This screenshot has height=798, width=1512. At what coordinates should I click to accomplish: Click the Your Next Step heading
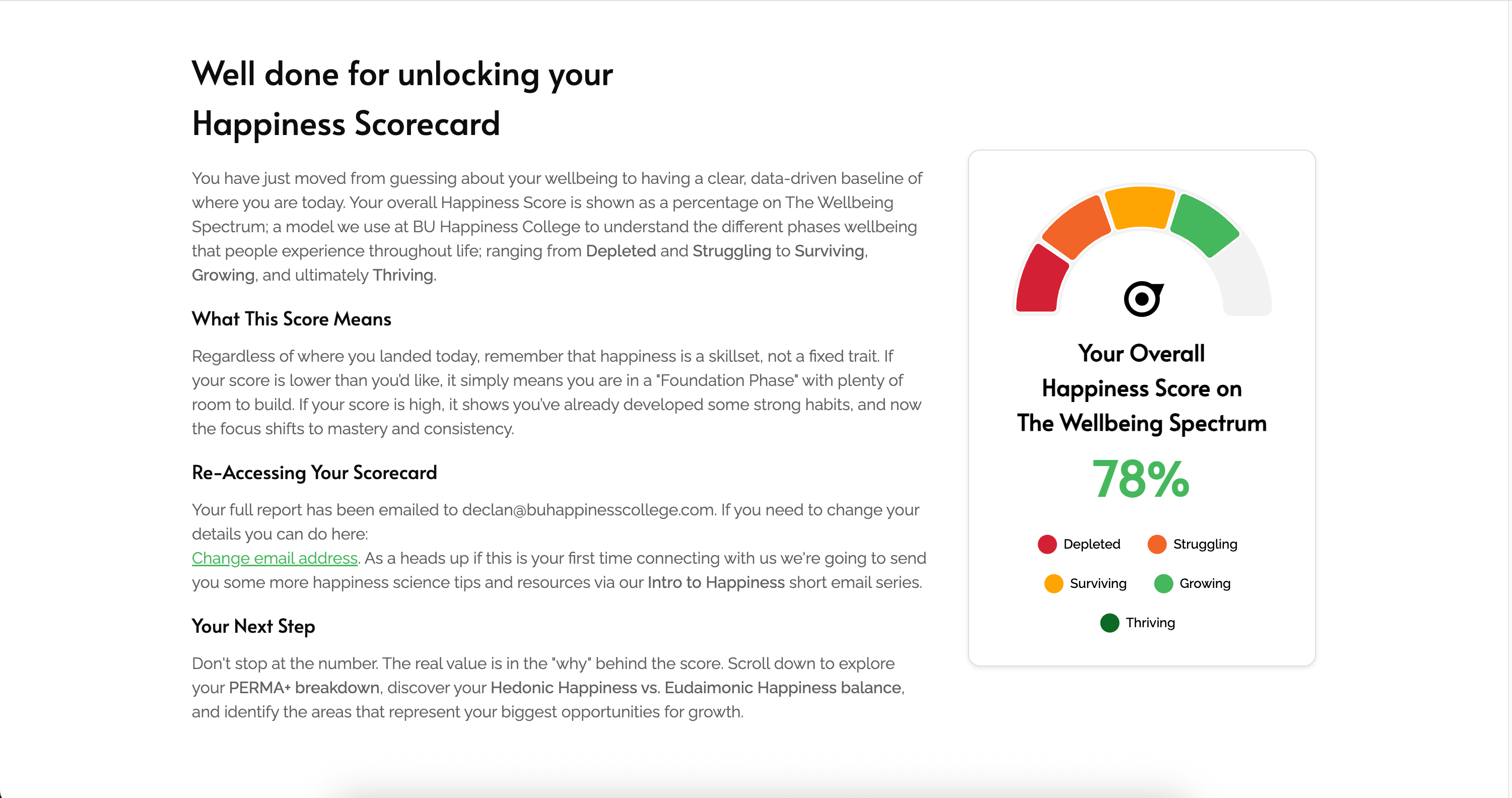[x=253, y=627]
